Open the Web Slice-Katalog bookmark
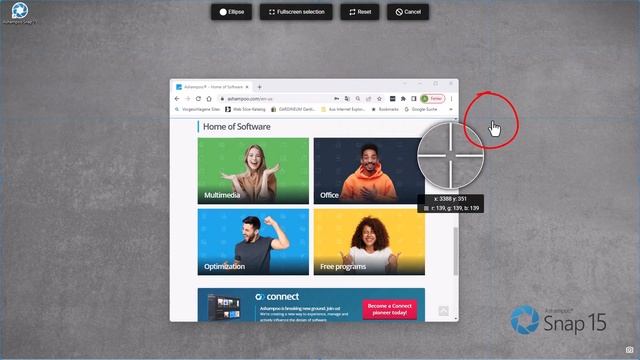This screenshot has width=640, height=360. (245, 109)
